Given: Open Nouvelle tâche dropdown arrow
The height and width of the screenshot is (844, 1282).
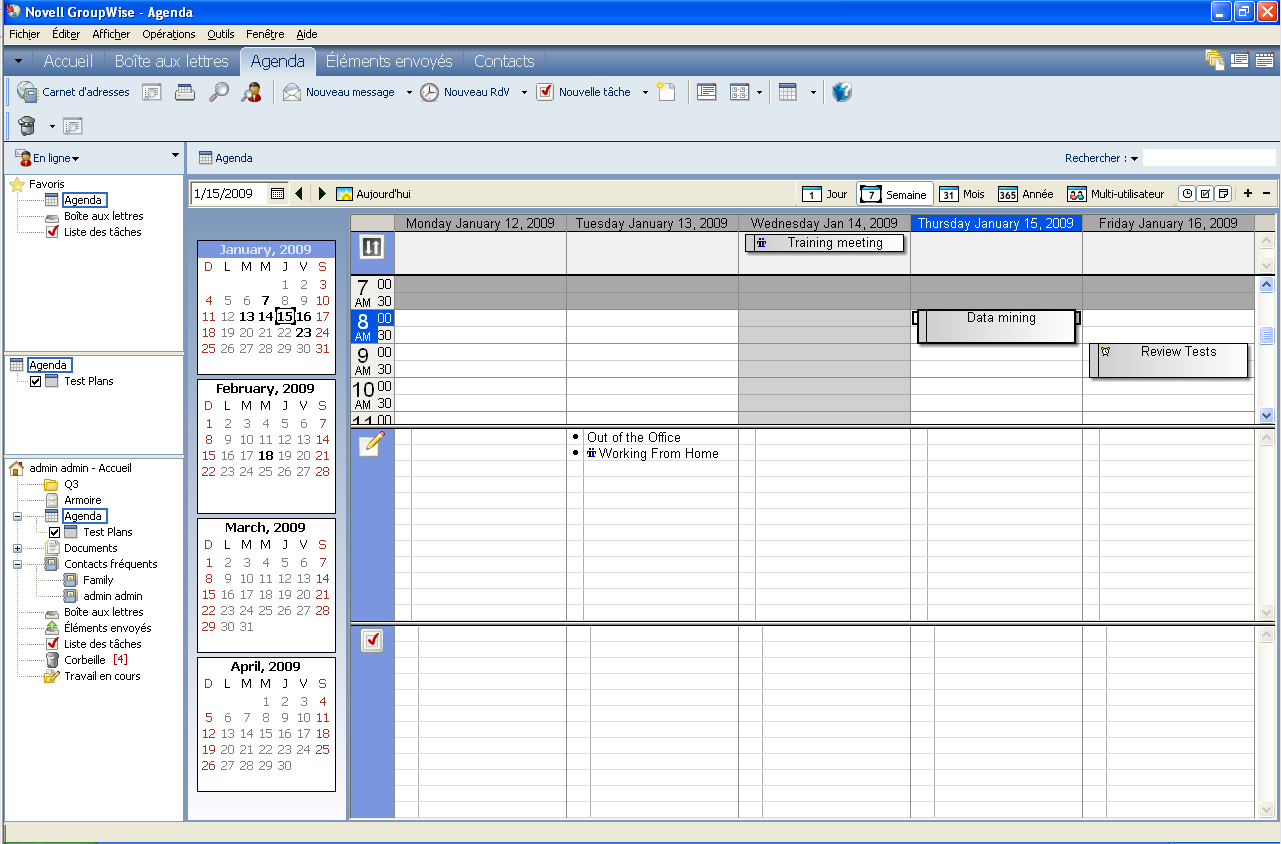Looking at the screenshot, I should pyautogui.click(x=645, y=93).
